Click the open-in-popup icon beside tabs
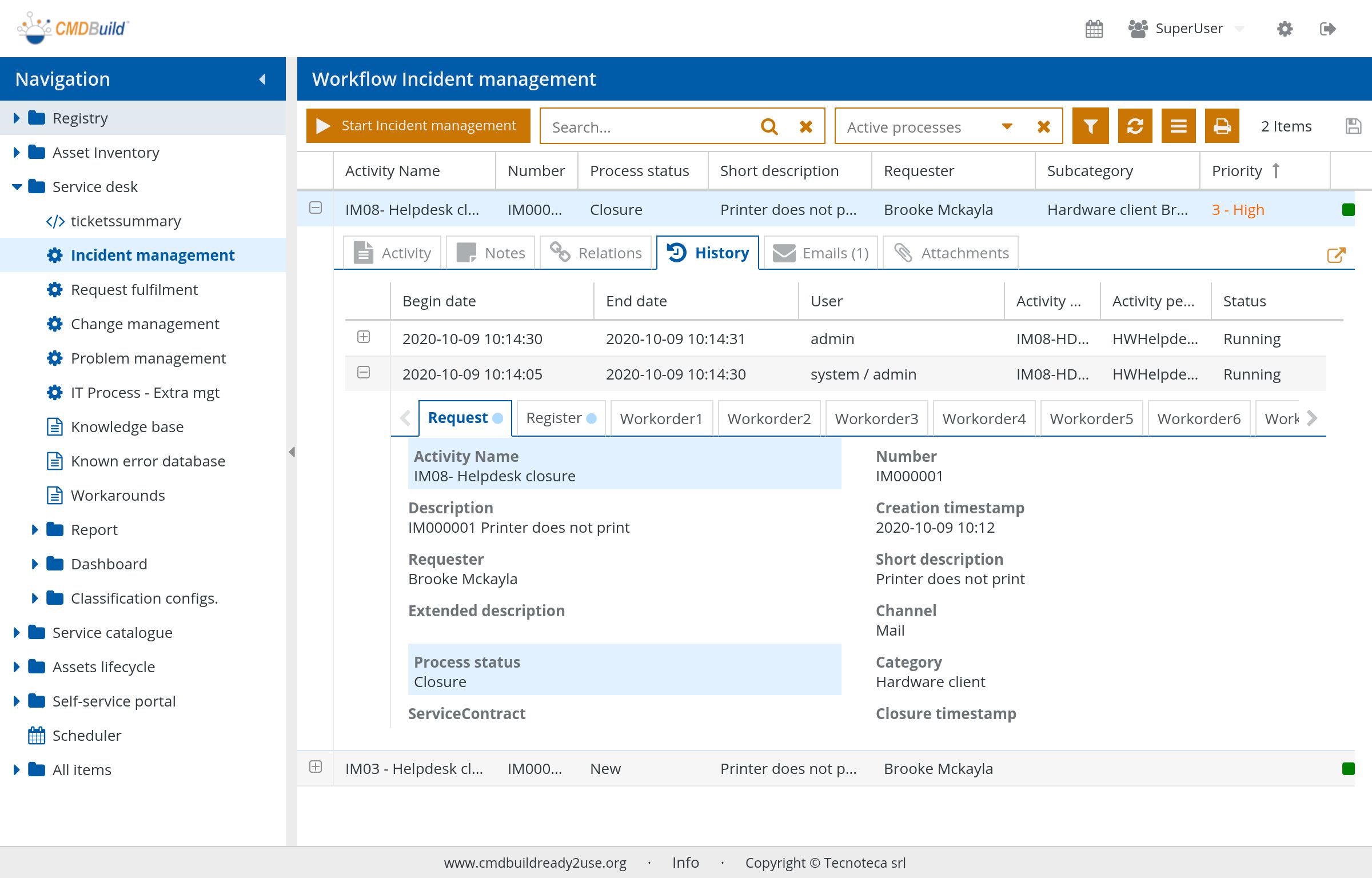 click(1336, 254)
